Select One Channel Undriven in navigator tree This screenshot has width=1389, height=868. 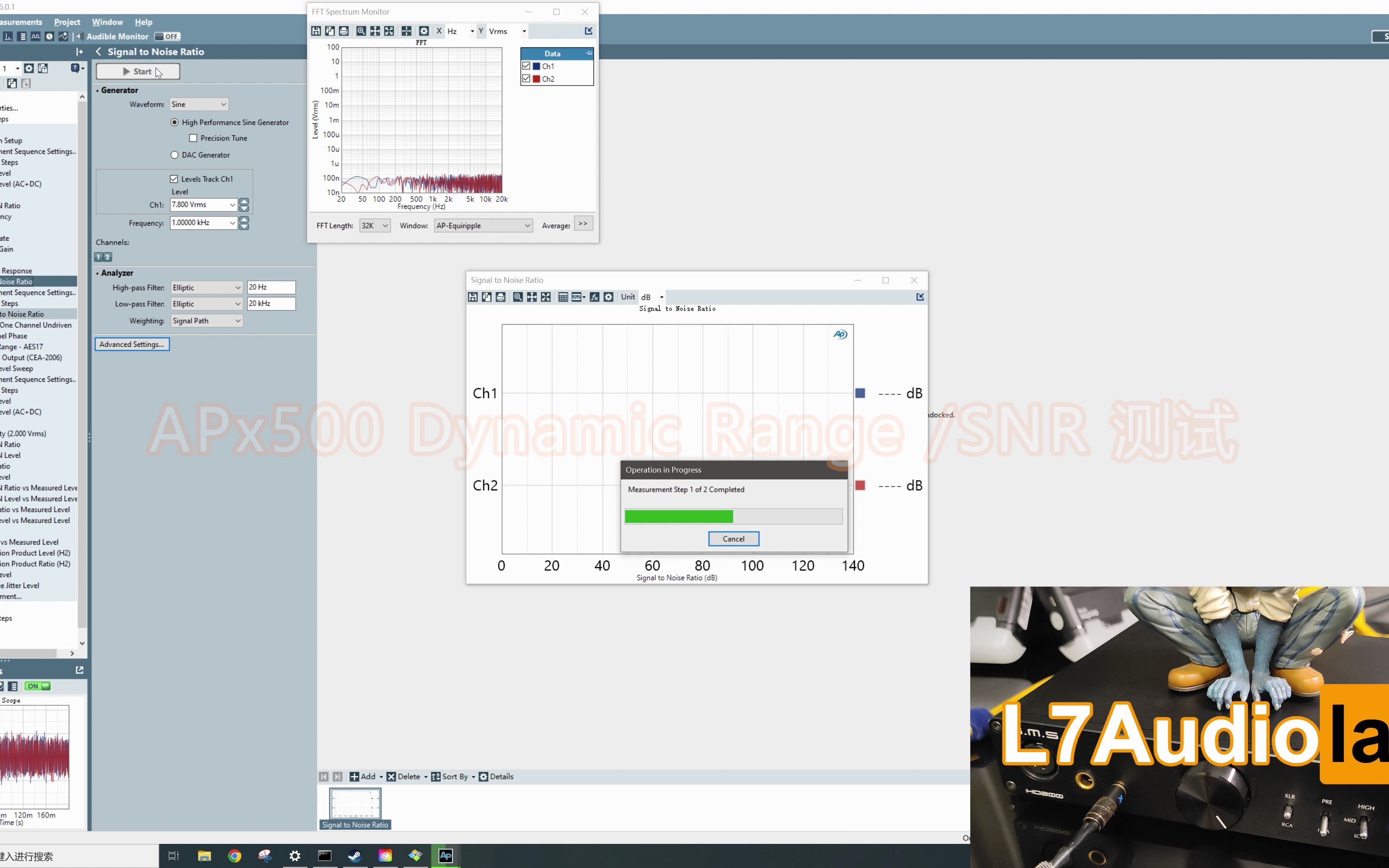point(36,325)
